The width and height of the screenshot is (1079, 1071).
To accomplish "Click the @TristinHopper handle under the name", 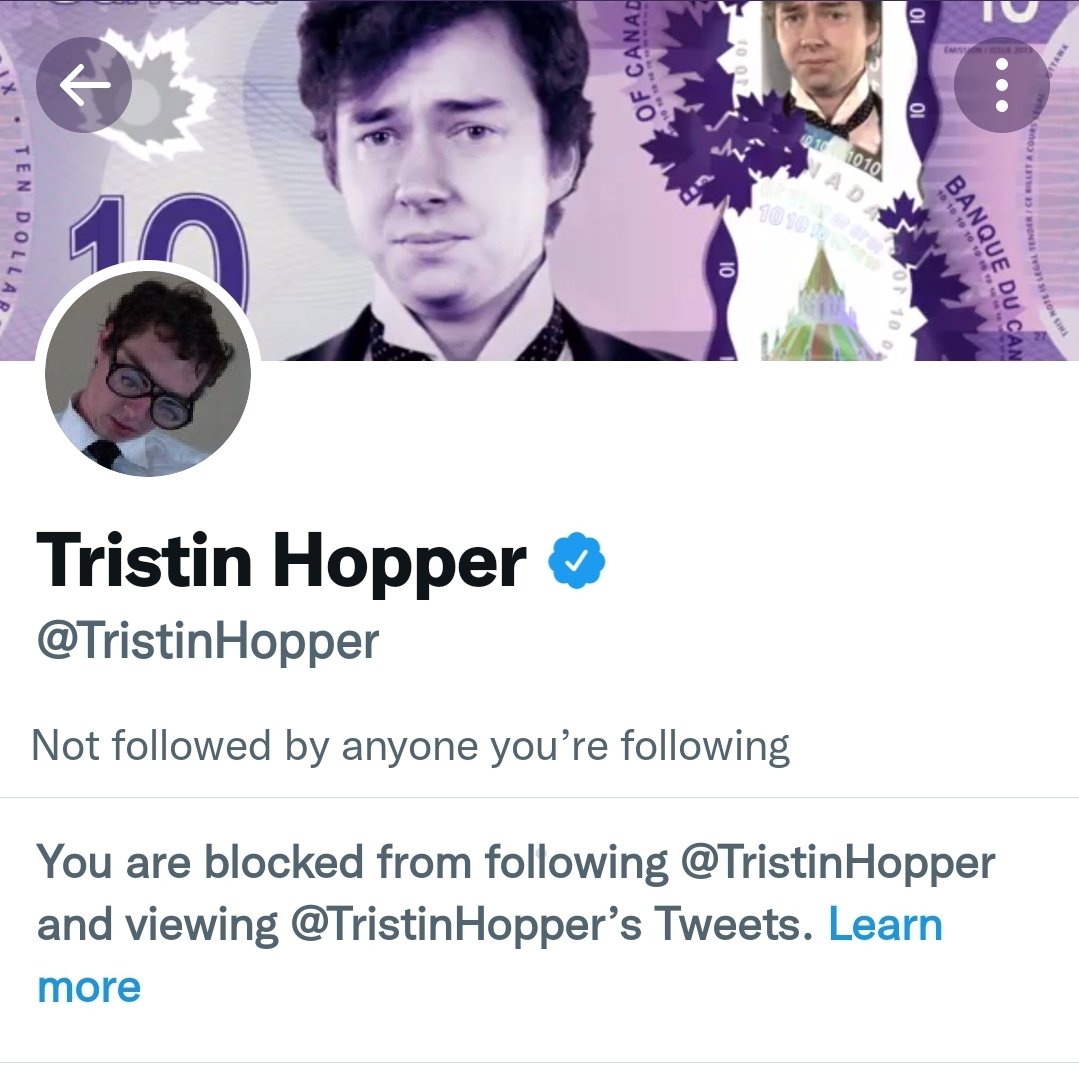I will pos(208,641).
